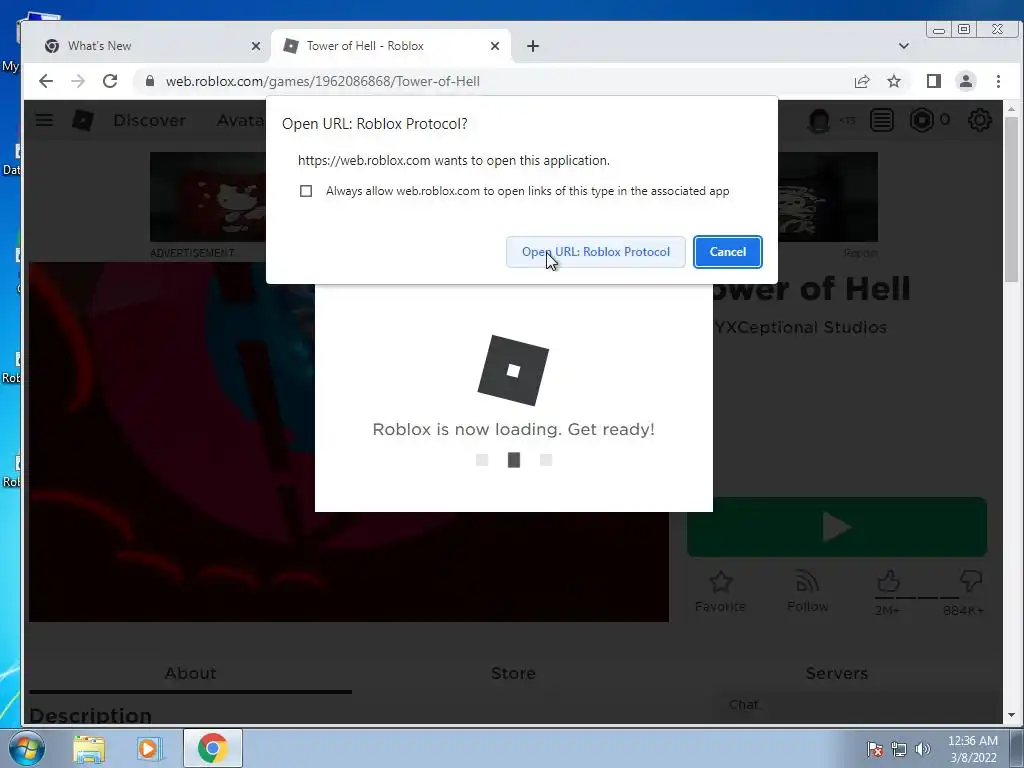The image size is (1024, 768).
Task: Open Windows Media Player from taskbar
Action: pyautogui.click(x=148, y=748)
